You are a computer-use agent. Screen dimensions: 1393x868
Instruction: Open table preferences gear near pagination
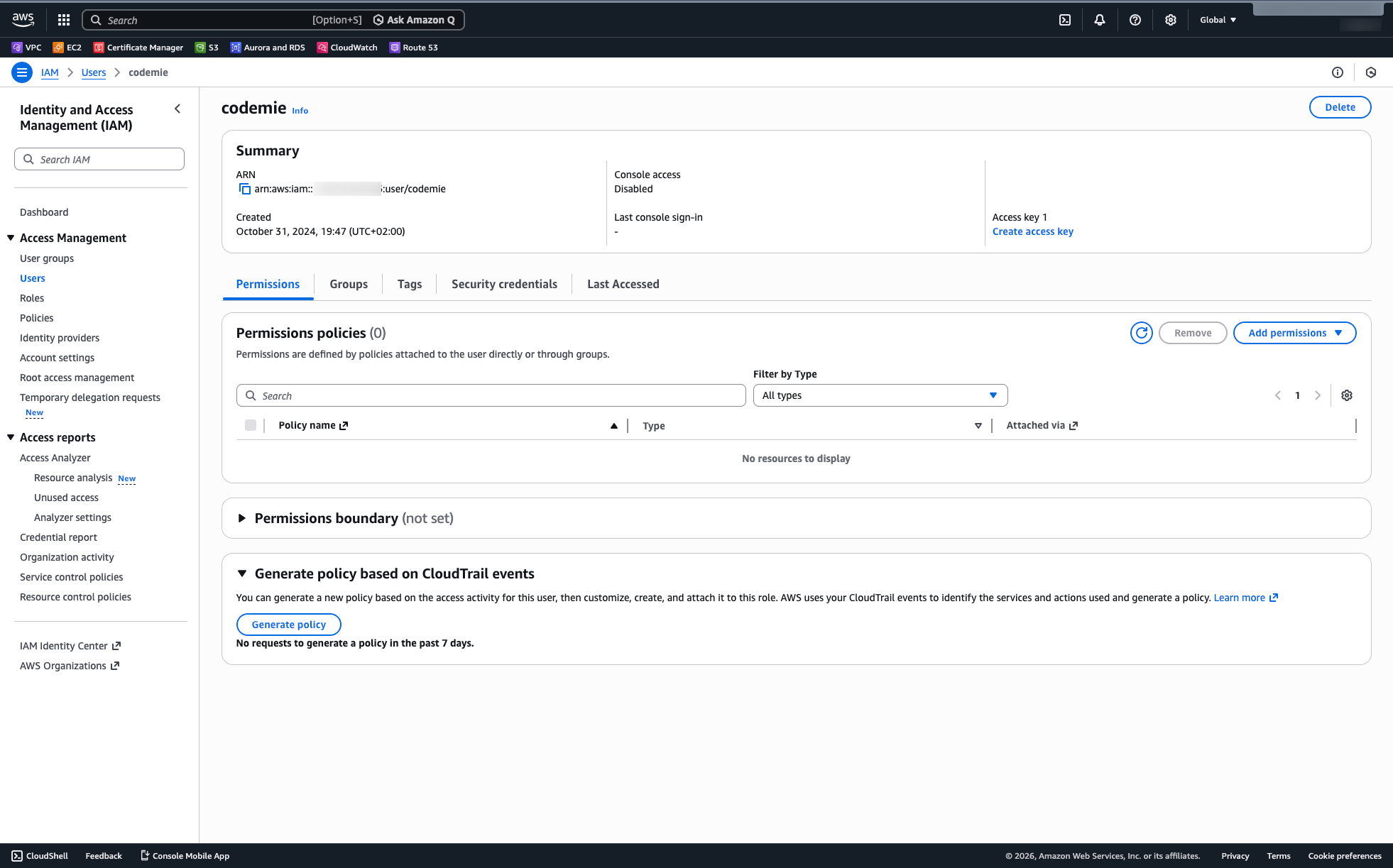coord(1347,395)
